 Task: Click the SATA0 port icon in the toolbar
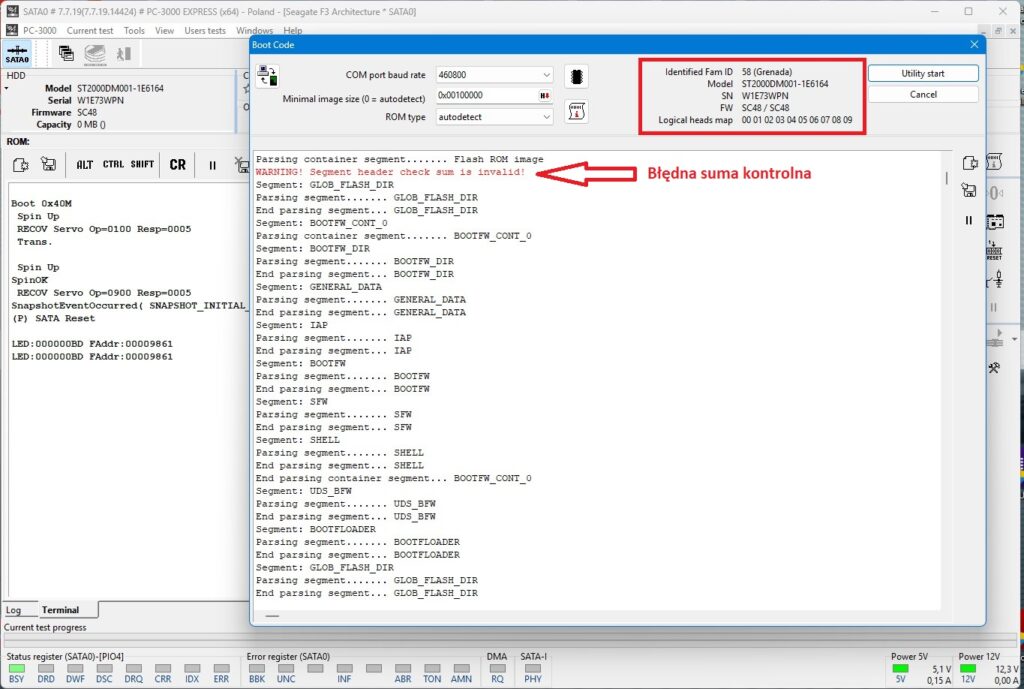(17, 54)
